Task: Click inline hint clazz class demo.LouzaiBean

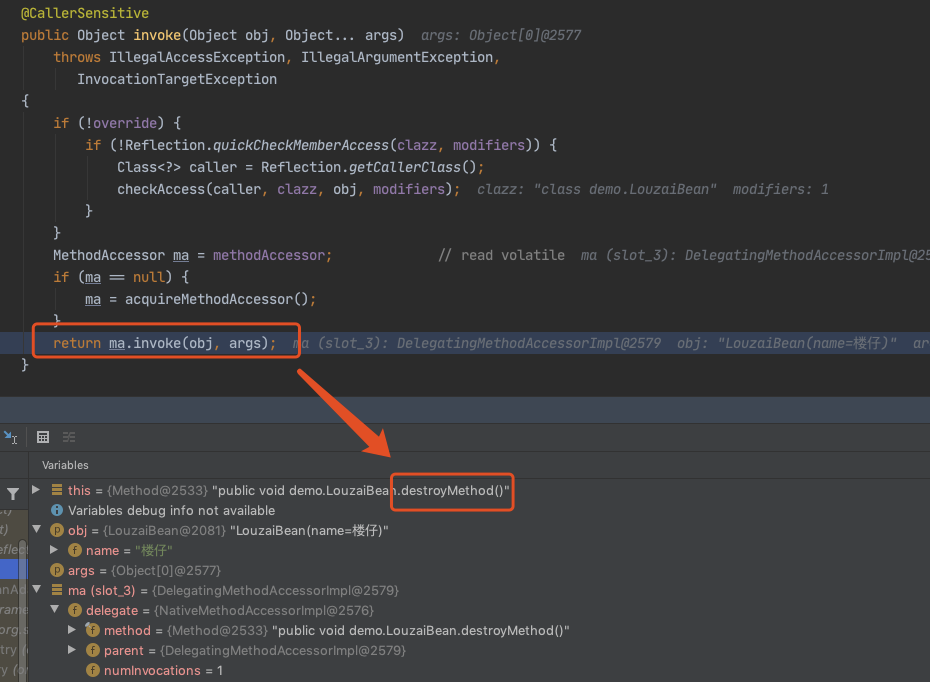Action: [x=597, y=190]
